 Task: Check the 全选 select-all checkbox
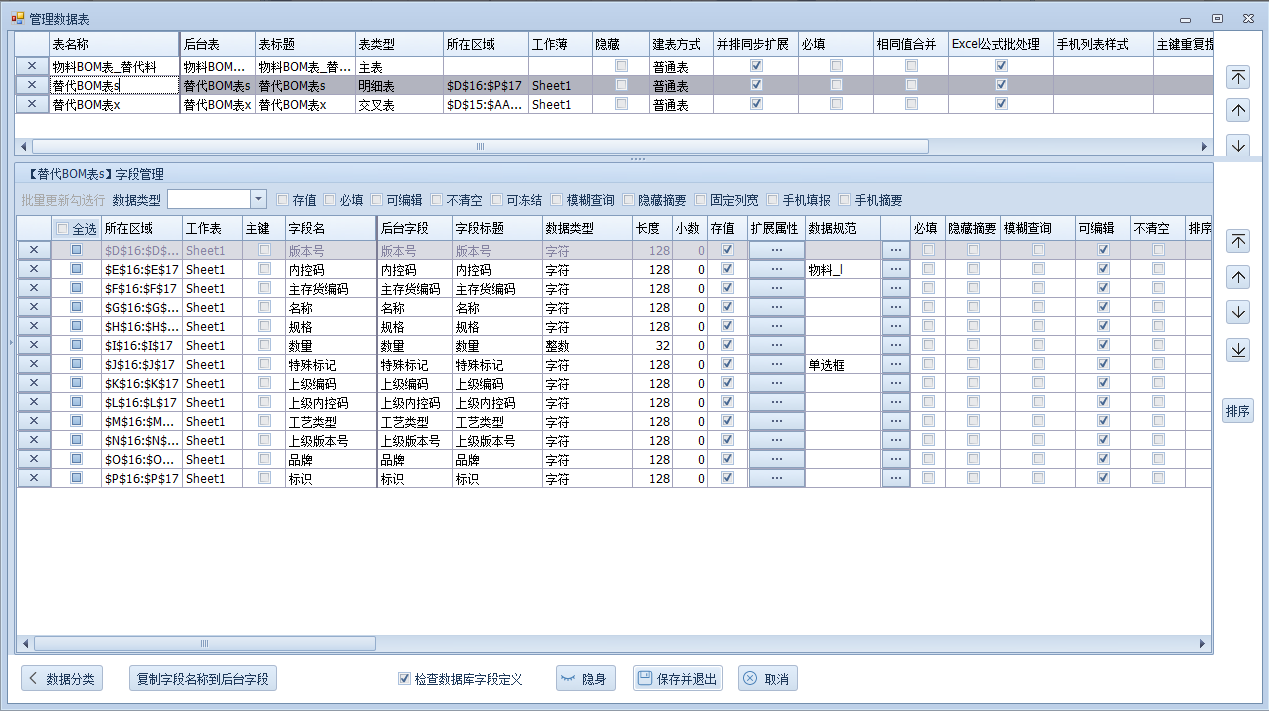(x=63, y=229)
